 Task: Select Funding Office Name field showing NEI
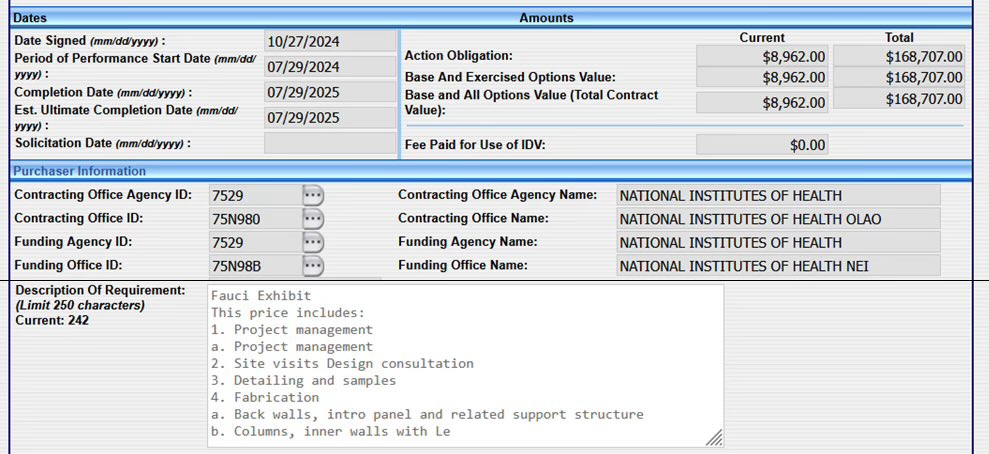click(x=778, y=265)
